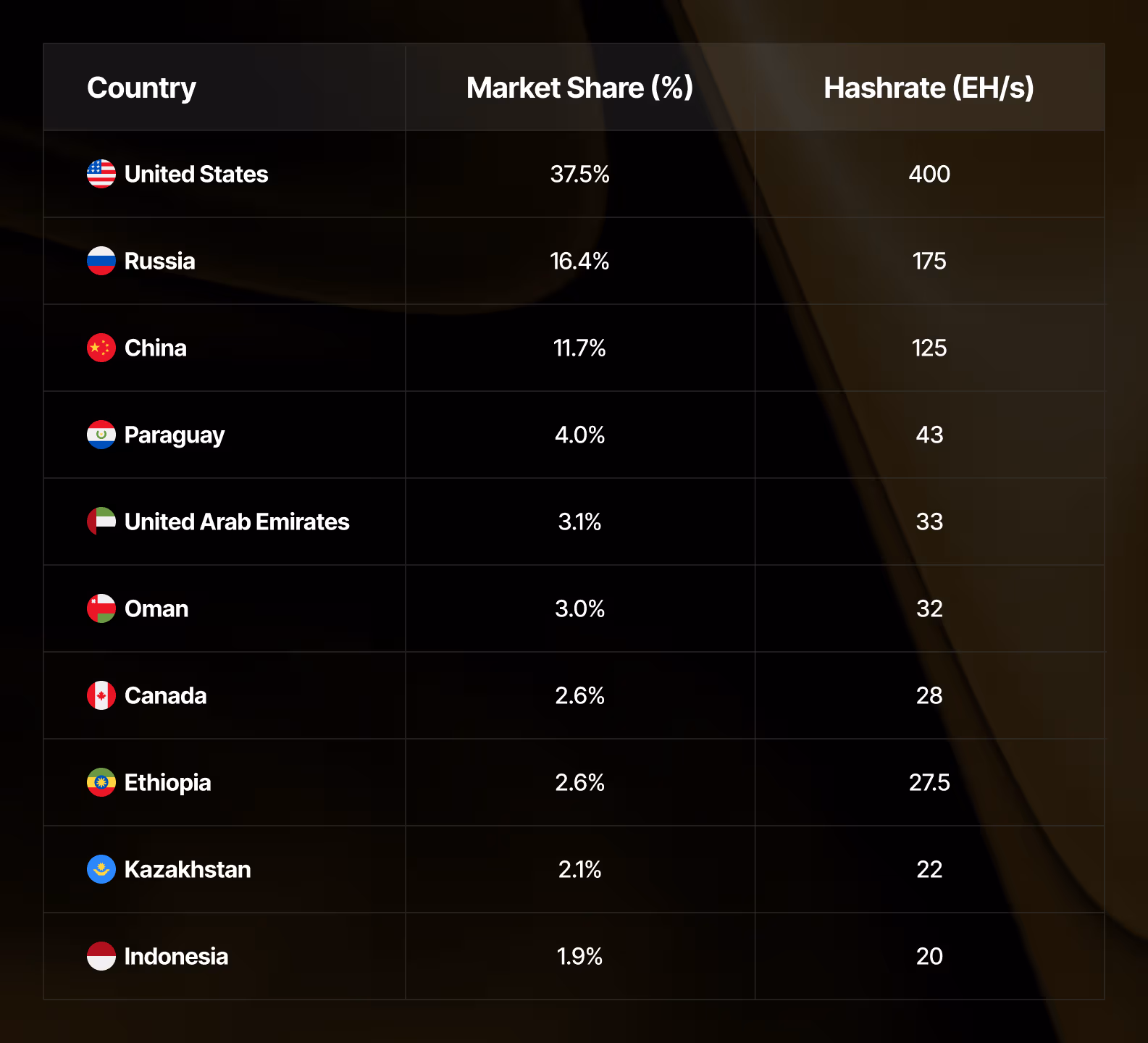The image size is (1148, 1043).
Task: Select the Market Share (%) column header
Action: (579, 88)
